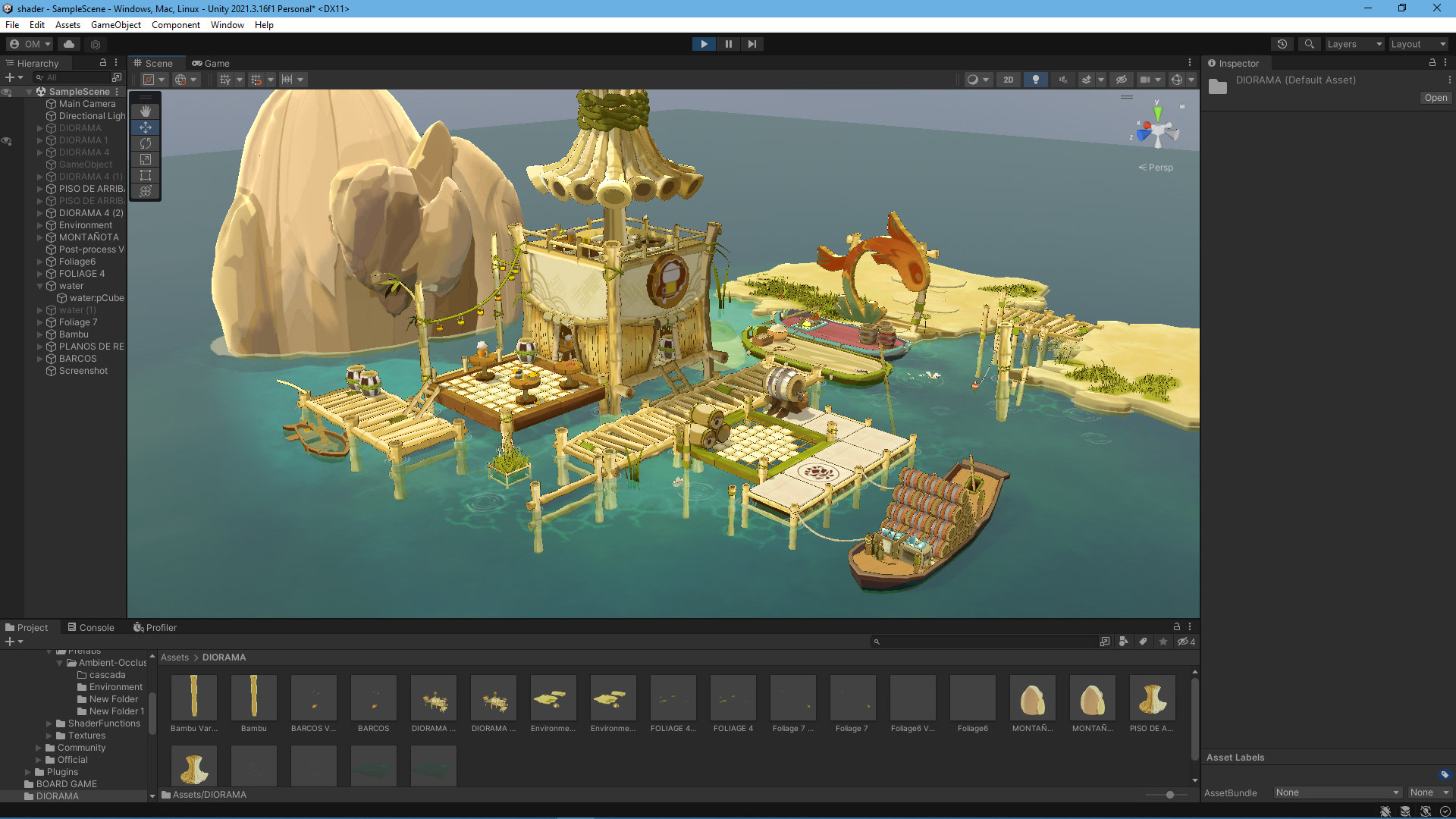Click the Open button in Inspector

point(1435,98)
